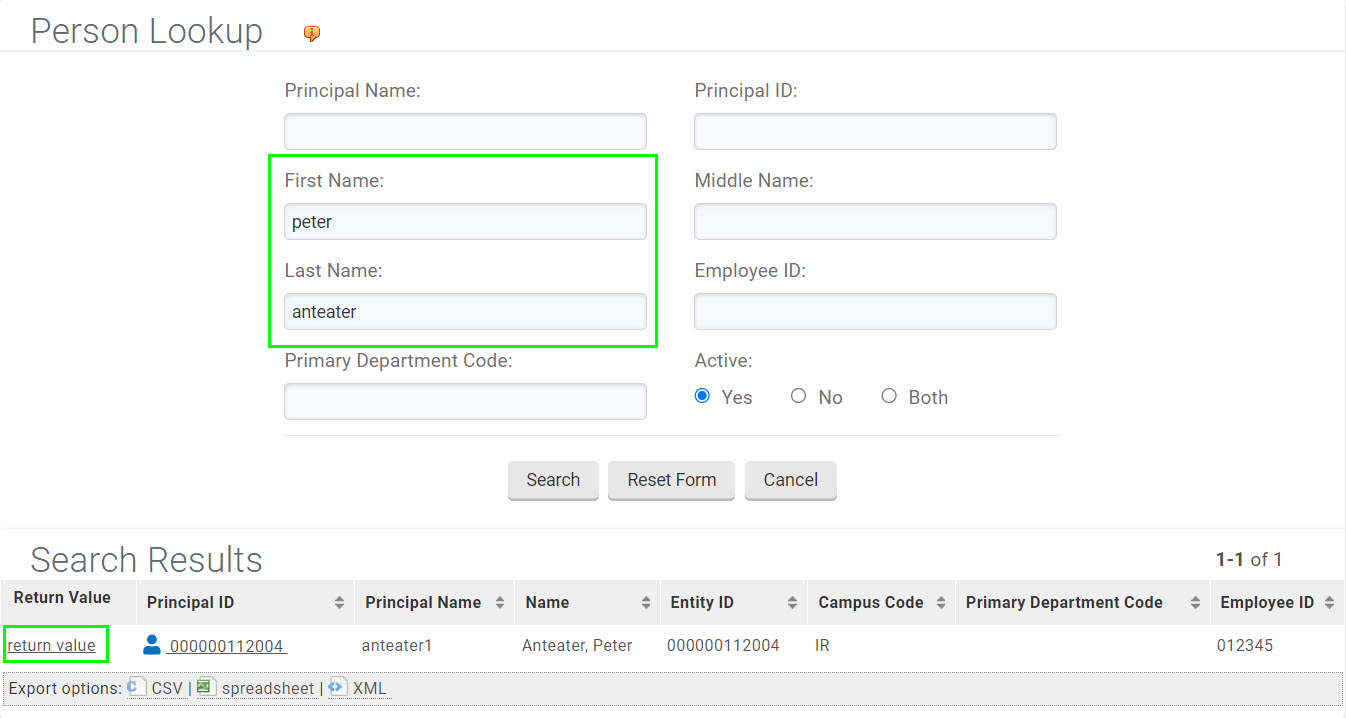Click the Last Name field containing anteater
The height and width of the screenshot is (718, 1346).
coord(465,312)
